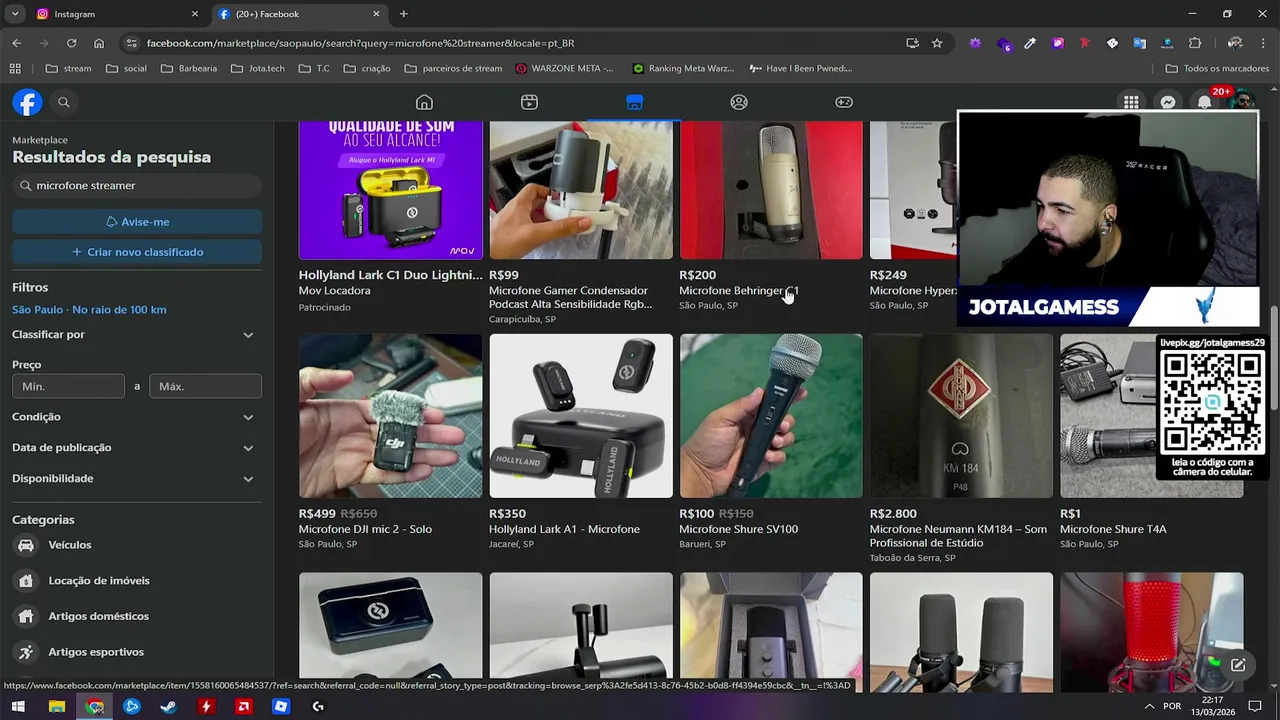Open the tab search dropdown arrow
Viewport: 1280px width, 720px height.
point(15,14)
